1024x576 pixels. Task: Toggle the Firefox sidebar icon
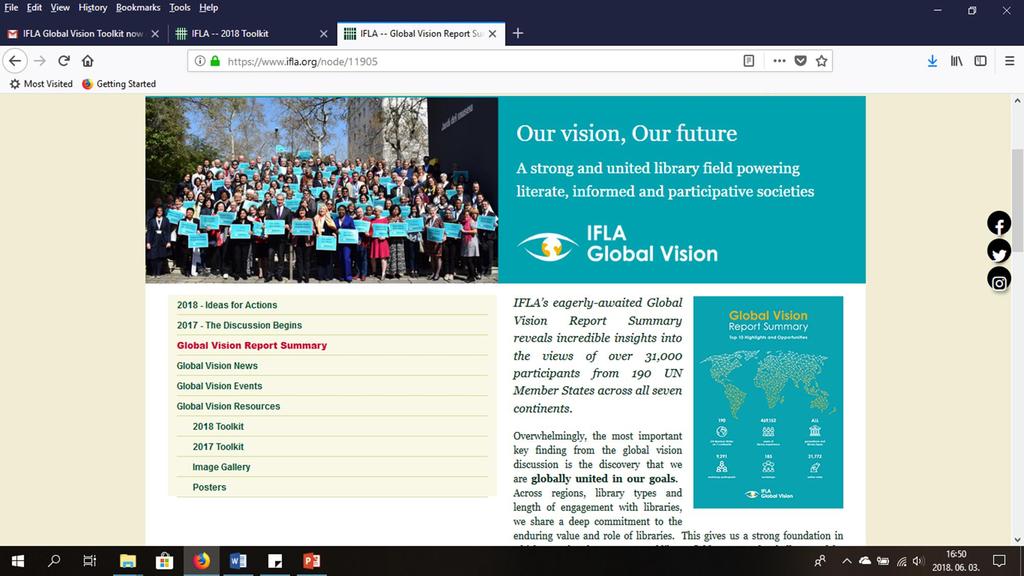pyautogui.click(x=980, y=61)
